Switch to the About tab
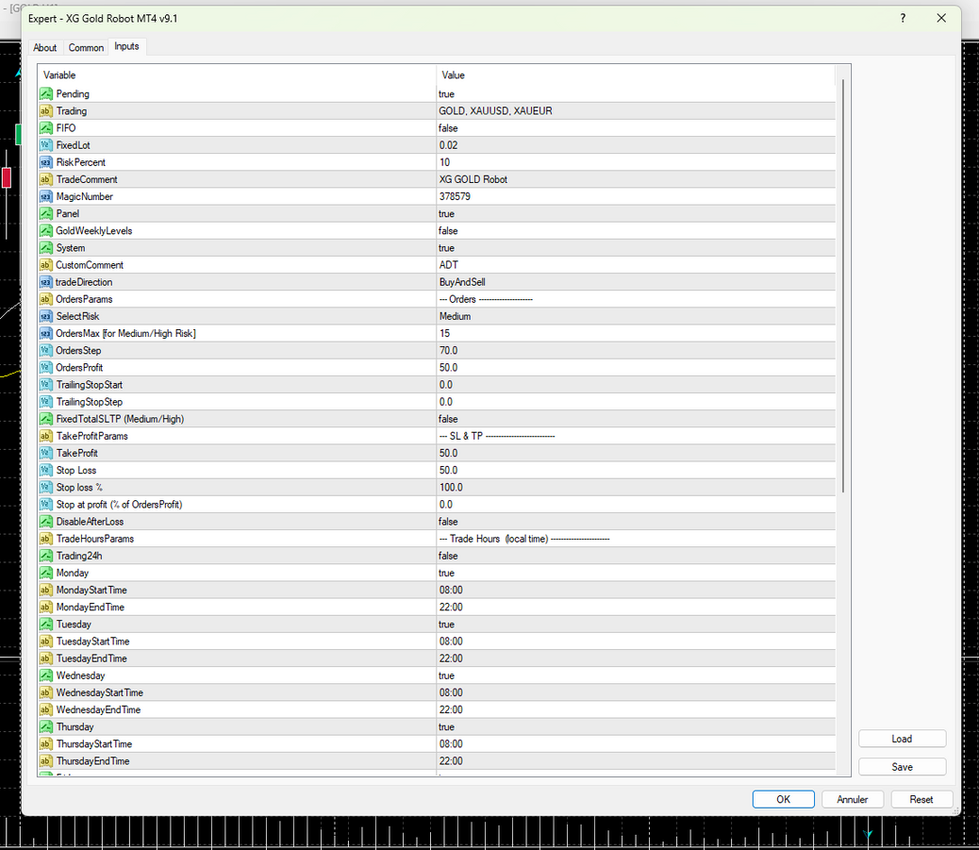The image size is (979, 850). coord(45,47)
